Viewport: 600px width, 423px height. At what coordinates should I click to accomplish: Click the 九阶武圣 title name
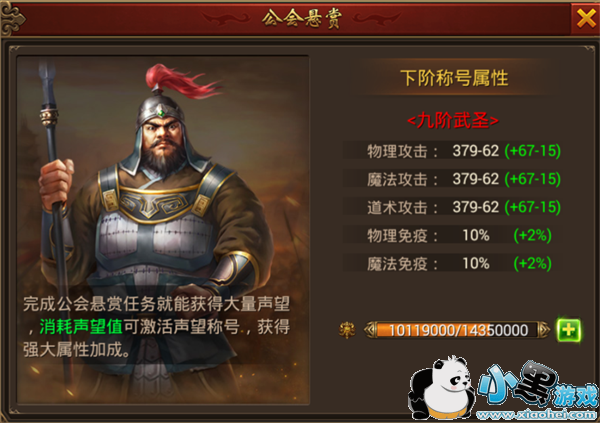coord(453,121)
